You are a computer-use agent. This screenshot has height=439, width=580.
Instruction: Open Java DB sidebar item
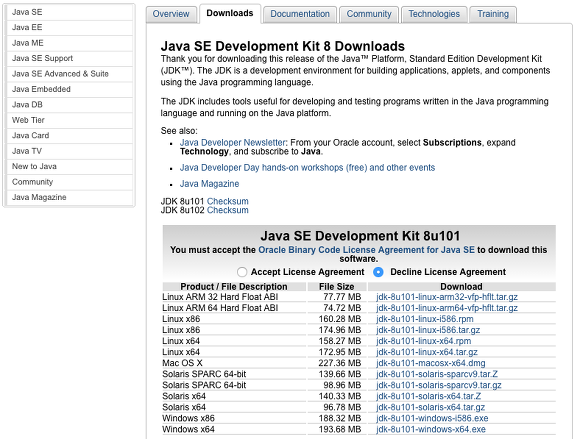point(70,105)
